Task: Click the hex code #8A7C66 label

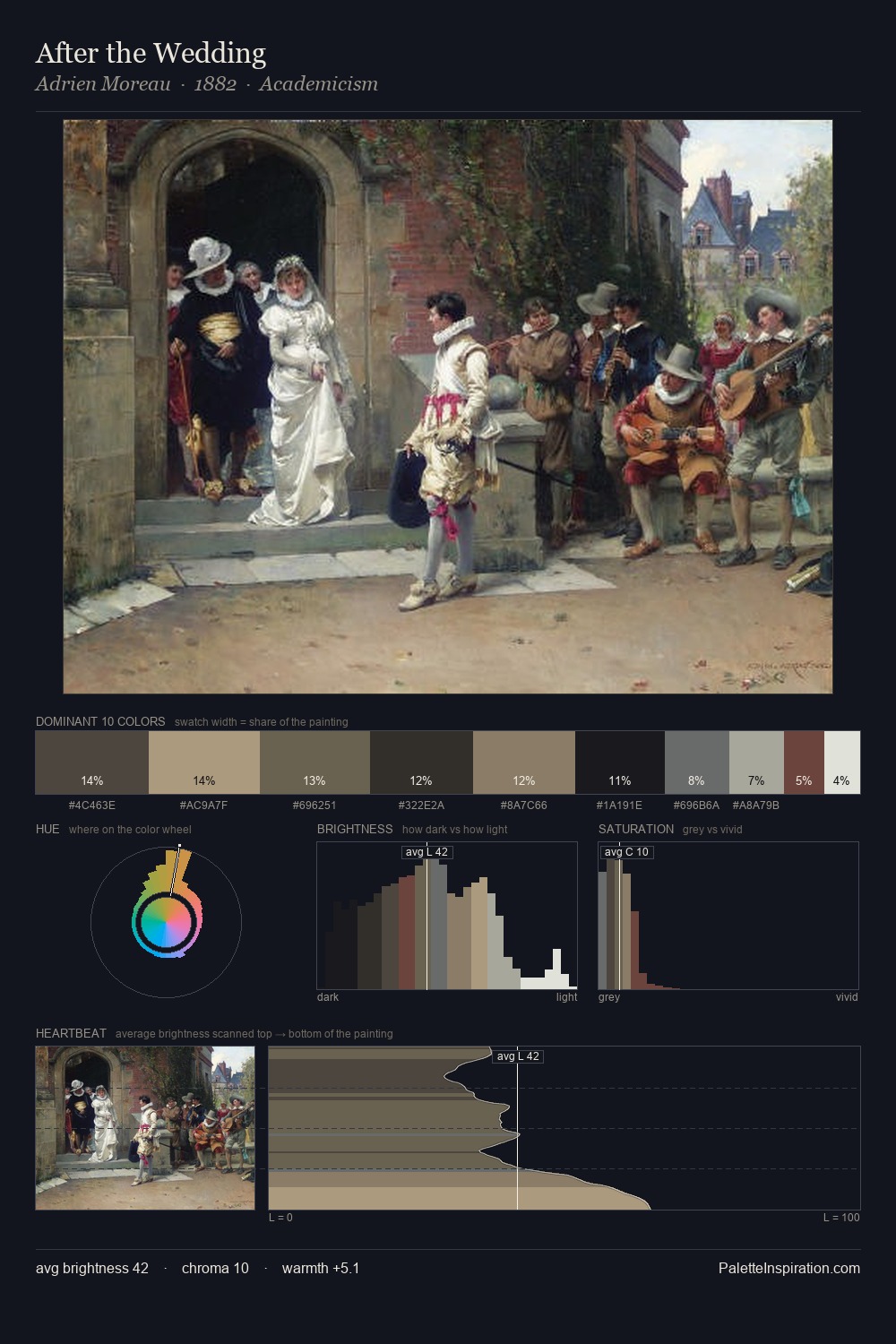Action: tap(524, 805)
